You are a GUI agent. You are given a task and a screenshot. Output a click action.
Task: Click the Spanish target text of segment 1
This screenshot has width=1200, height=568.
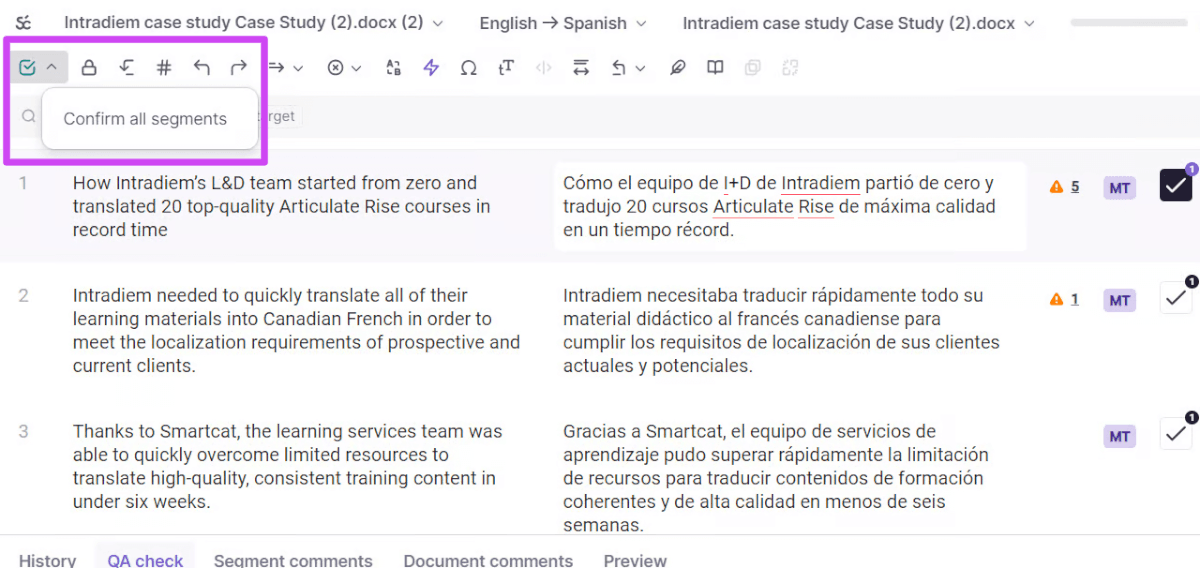pyautogui.click(x=780, y=206)
